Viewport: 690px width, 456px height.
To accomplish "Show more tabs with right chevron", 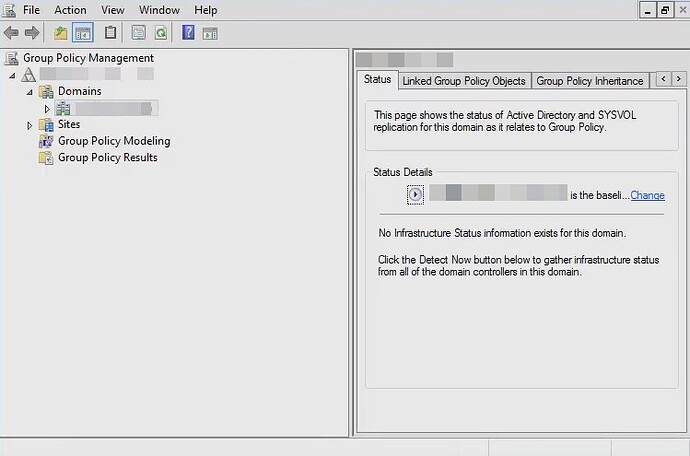I will (x=679, y=79).
